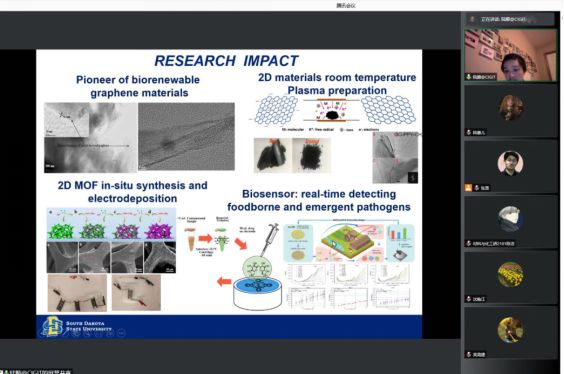Click the Tencent Meeting window title
Screen dimensions: 564x374
pyautogui.click(x=346, y=5)
